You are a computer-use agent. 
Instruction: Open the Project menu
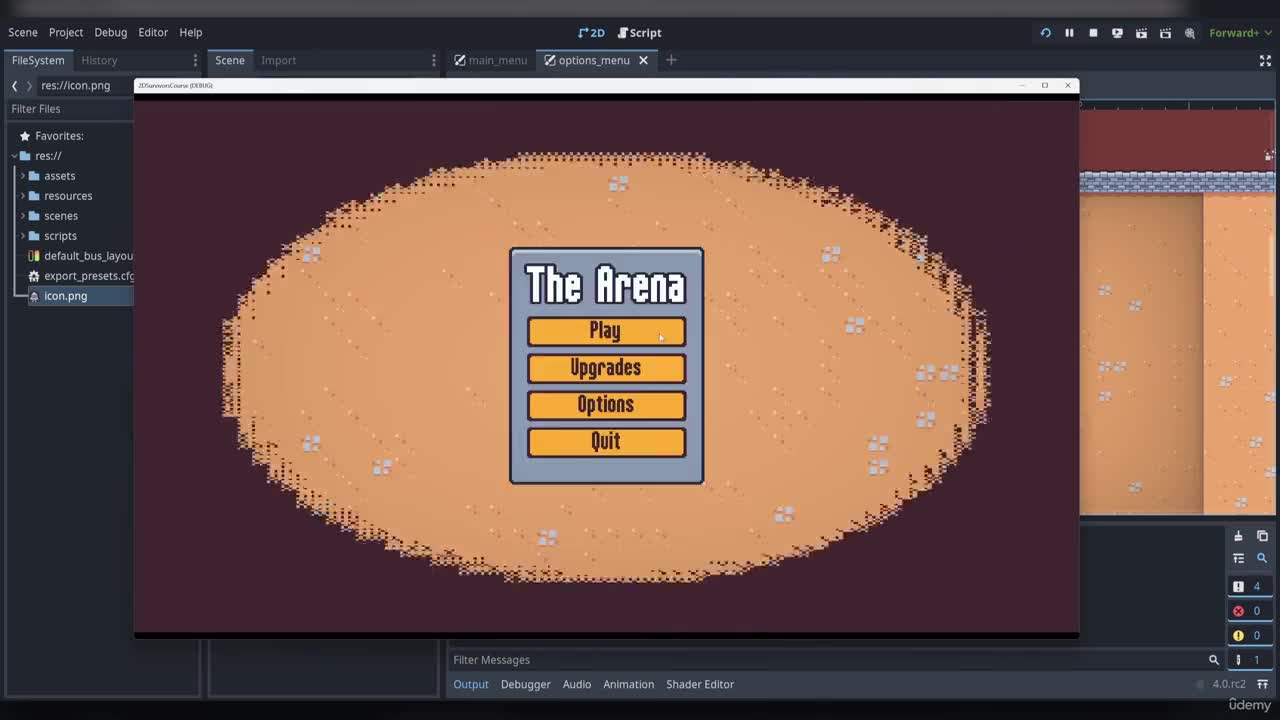tap(66, 32)
